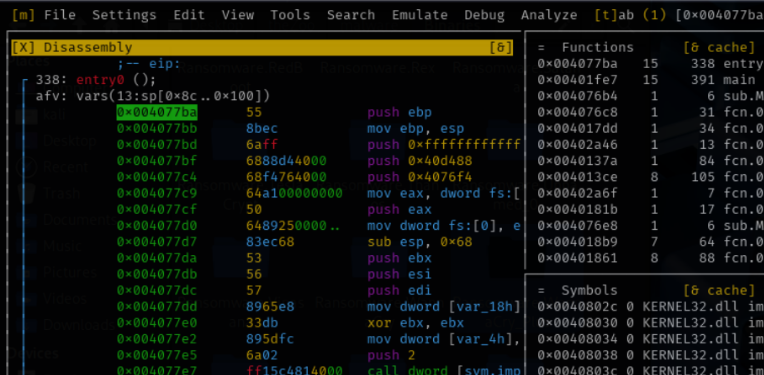Click the push ebx instruction
This screenshot has height=375, width=764.
(400, 258)
